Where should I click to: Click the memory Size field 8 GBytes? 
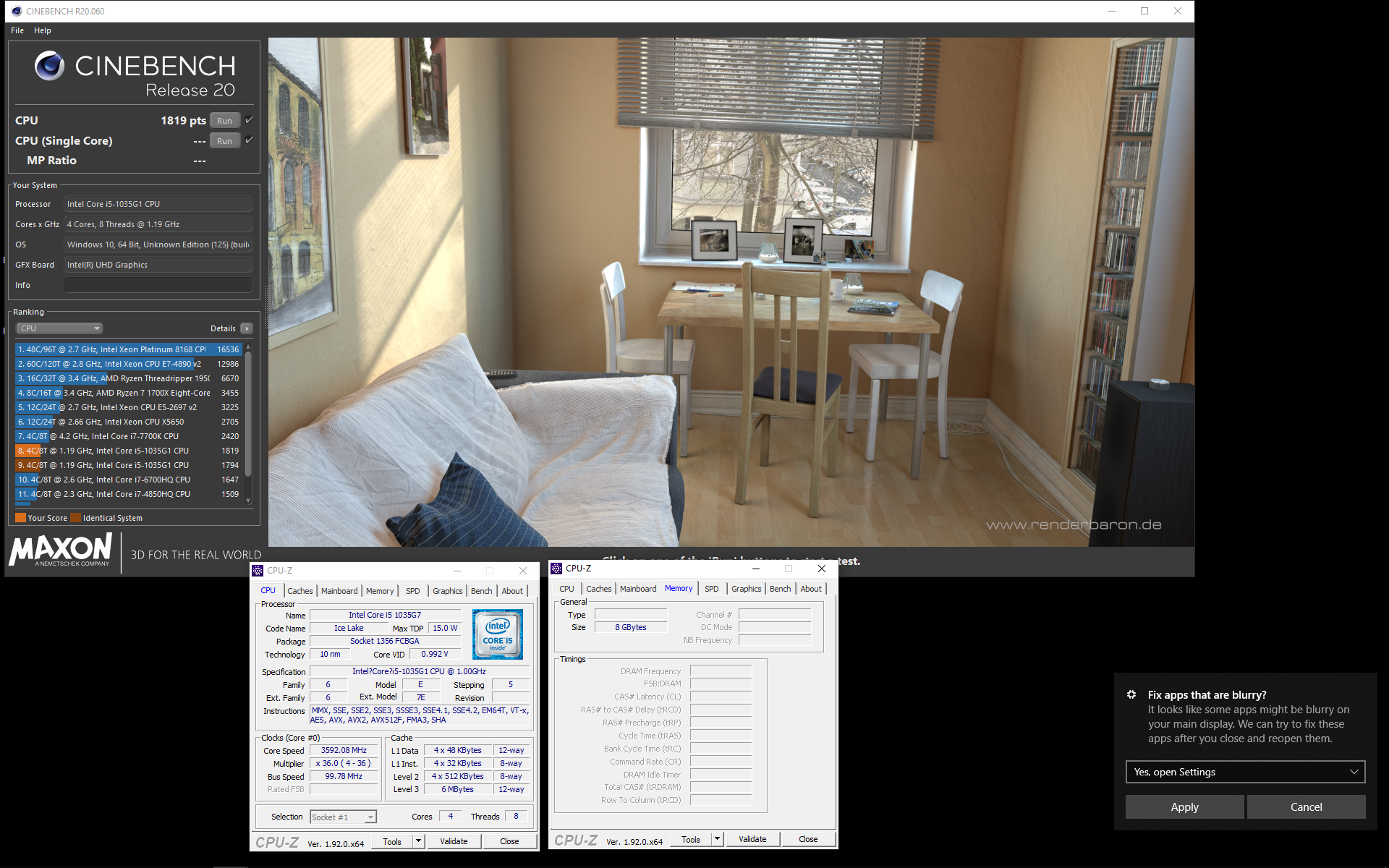point(630,627)
